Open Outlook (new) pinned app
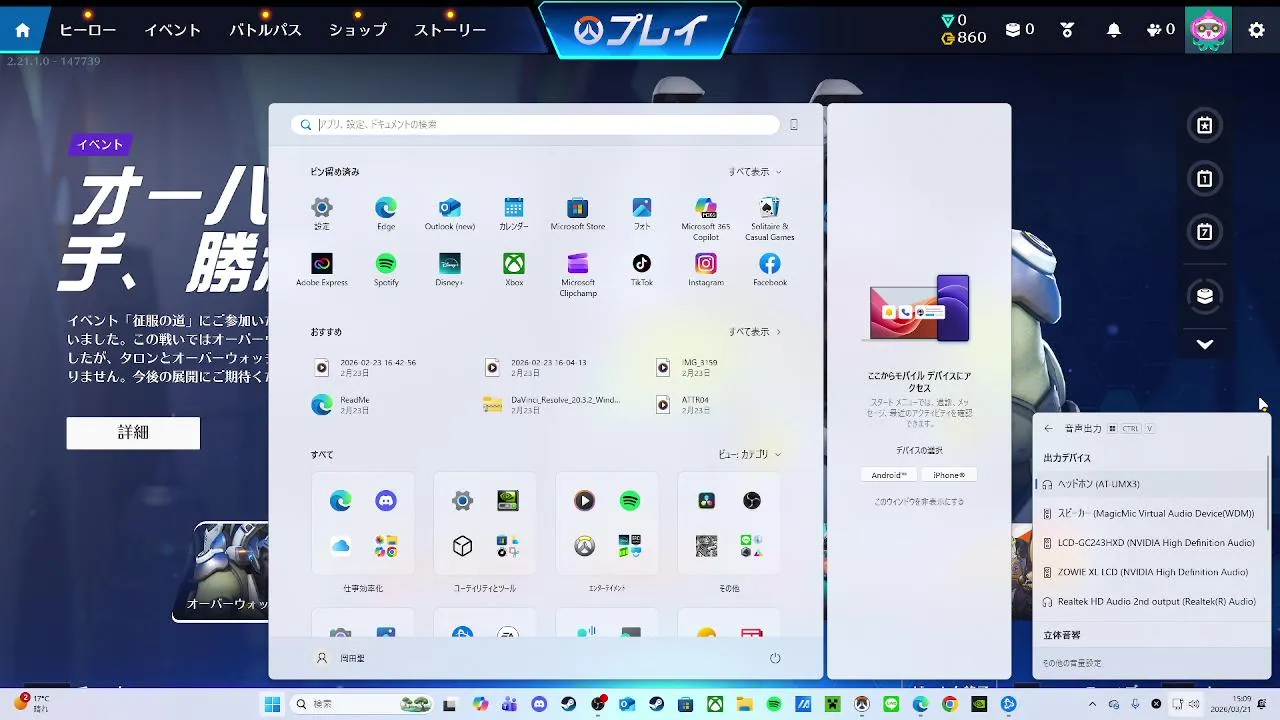 (x=450, y=213)
